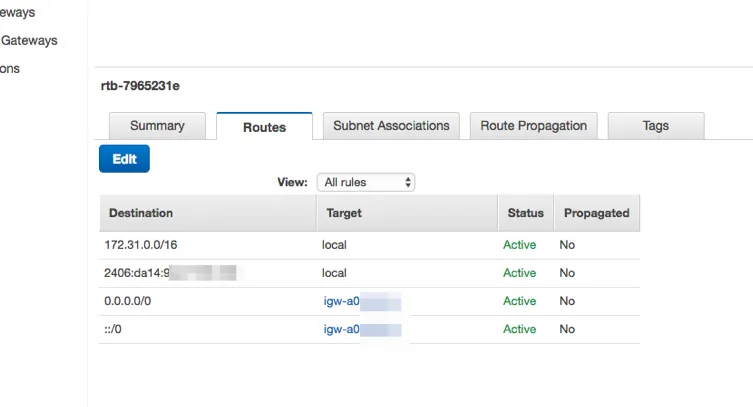Open the Subnet Associations tab
Viewport: 753px width, 407px height.
coord(391,126)
